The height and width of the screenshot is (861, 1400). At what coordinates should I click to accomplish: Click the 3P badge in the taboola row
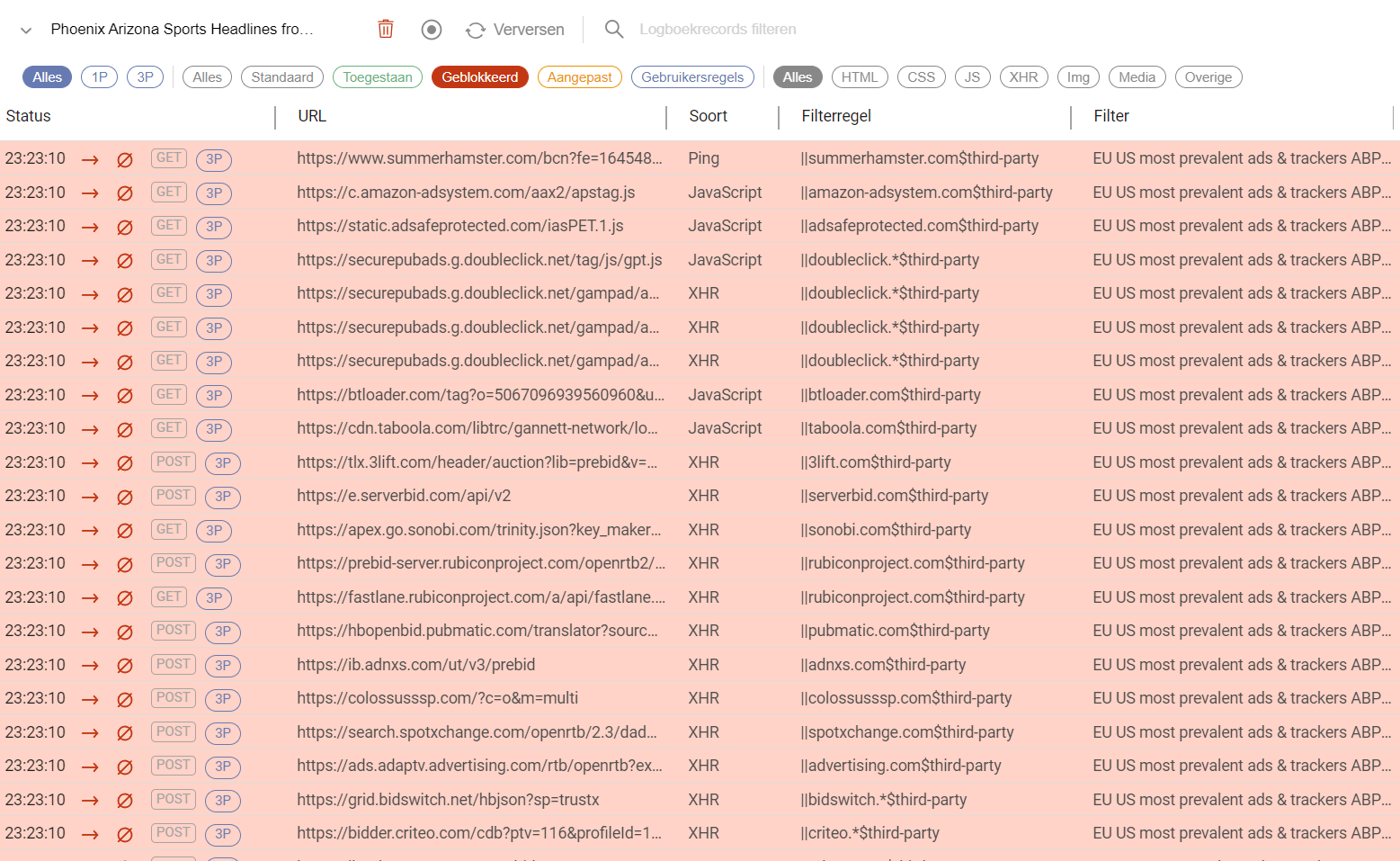click(214, 429)
